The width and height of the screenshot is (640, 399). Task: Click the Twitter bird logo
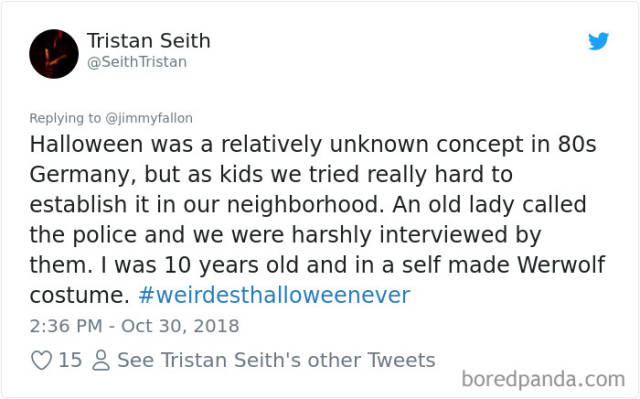[598, 41]
